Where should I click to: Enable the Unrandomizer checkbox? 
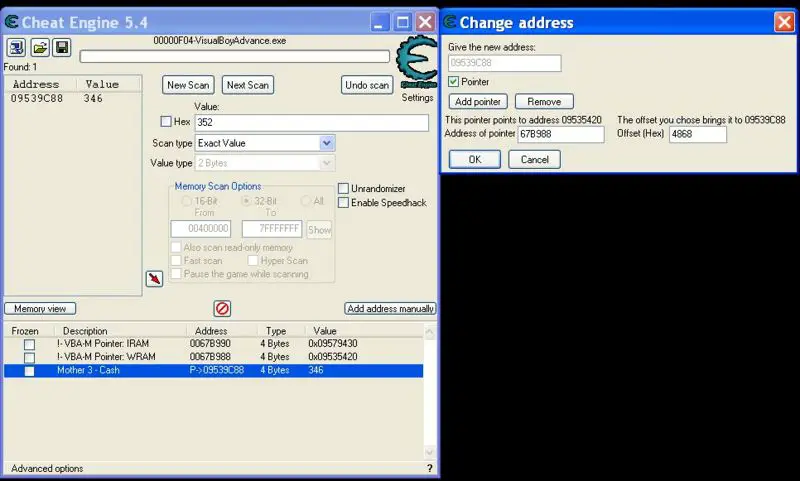(343, 189)
